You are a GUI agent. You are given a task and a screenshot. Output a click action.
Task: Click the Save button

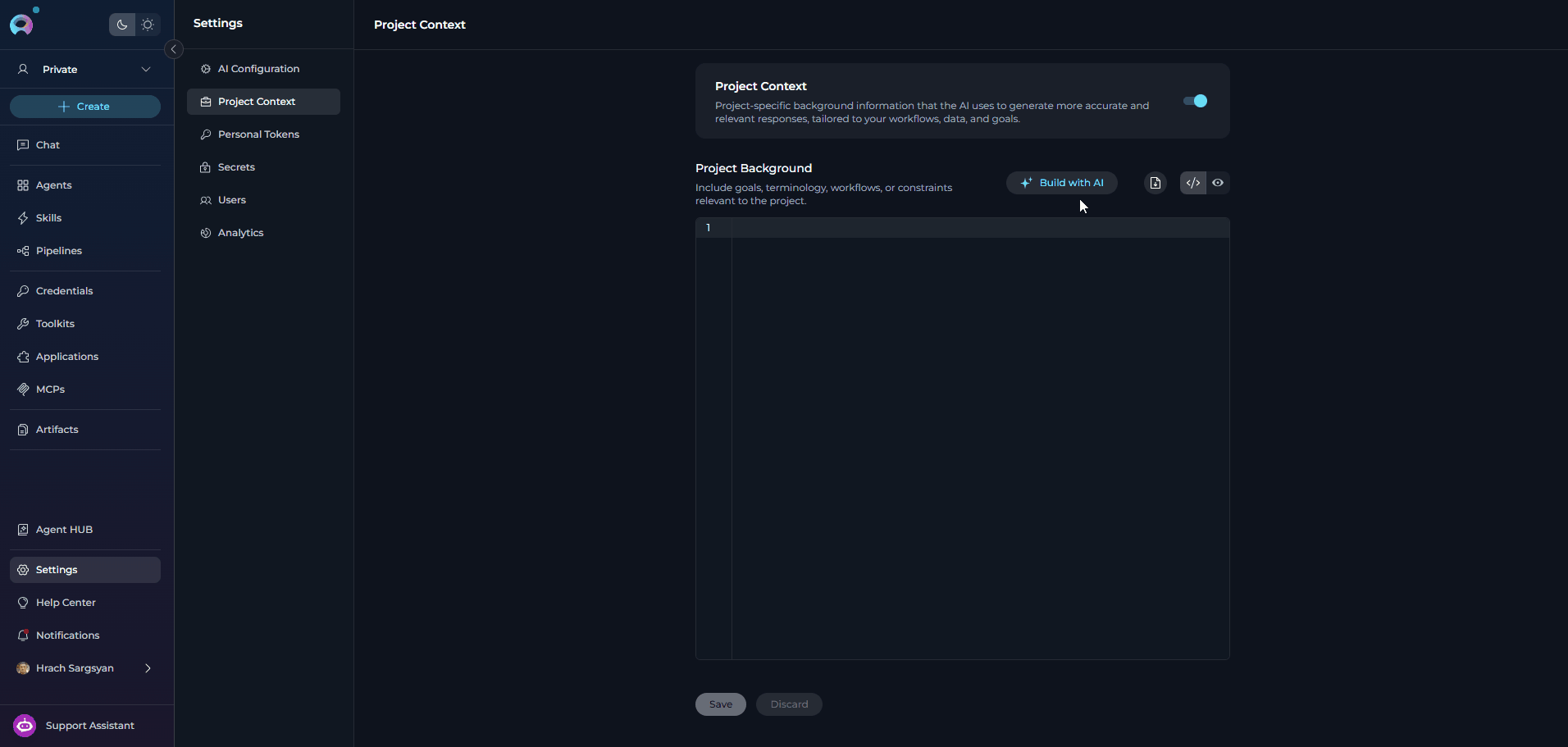(x=721, y=704)
